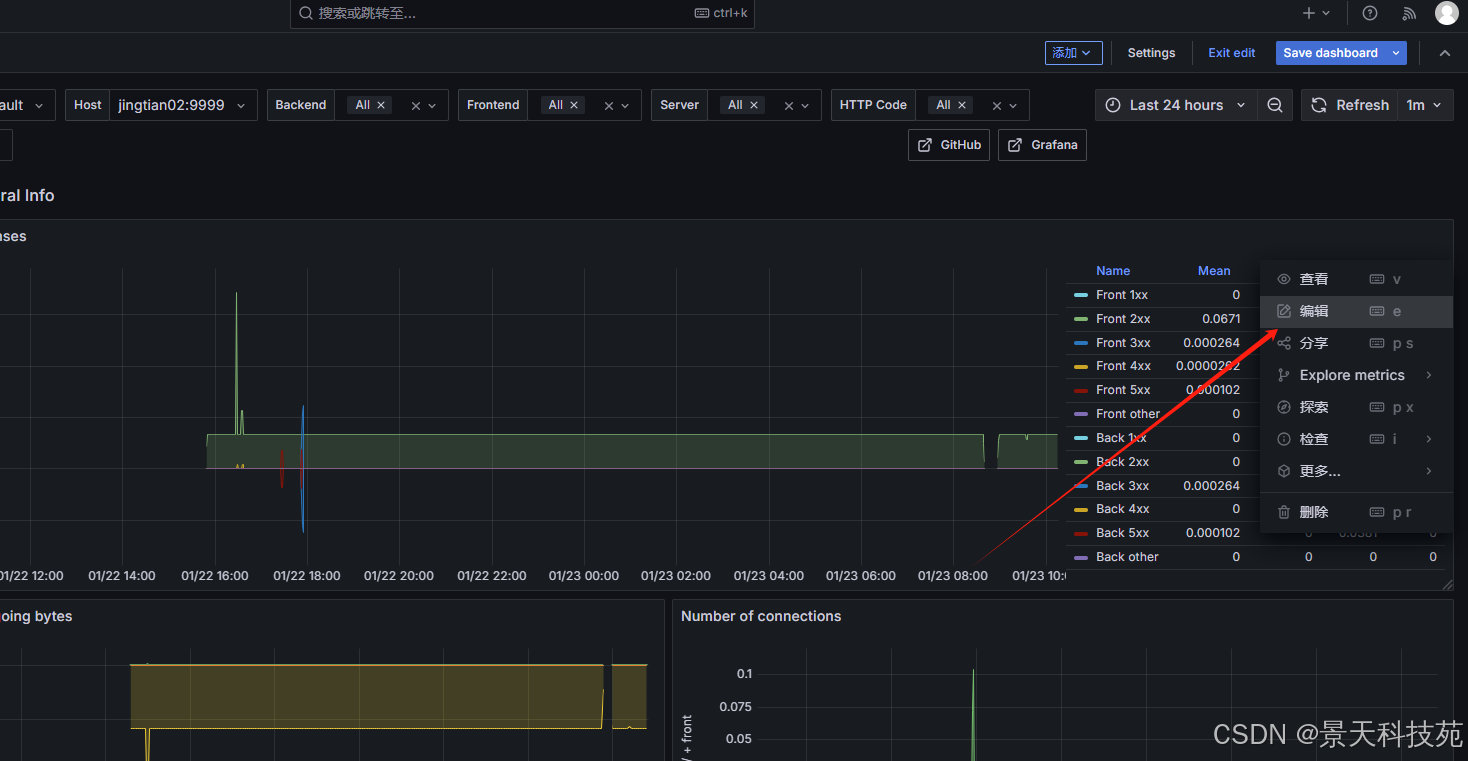
Task: Expand the HTTP Code dropdown arrow
Action: point(1013,105)
